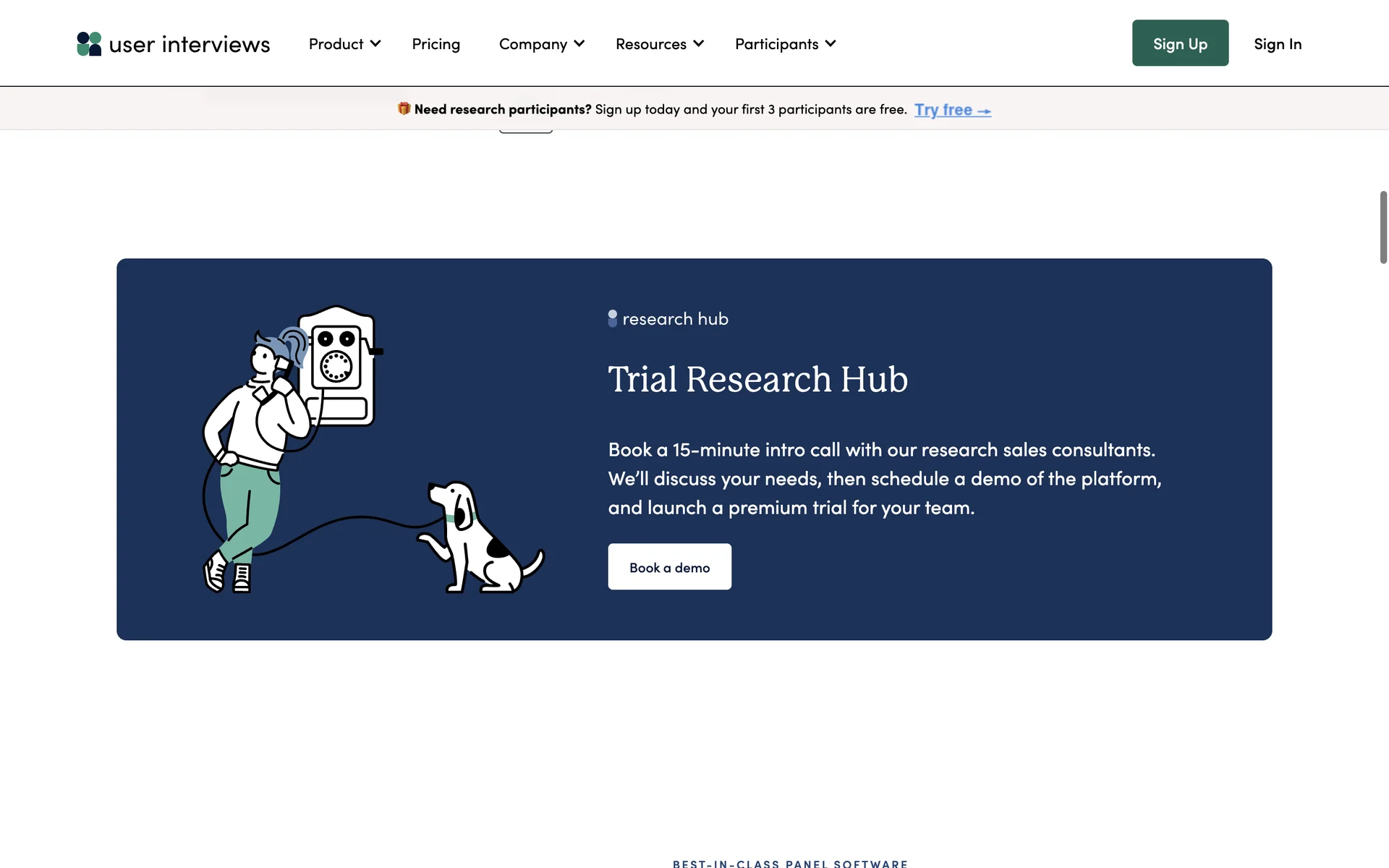Click the Sign In link
The height and width of the screenshot is (868, 1389).
coord(1278,44)
